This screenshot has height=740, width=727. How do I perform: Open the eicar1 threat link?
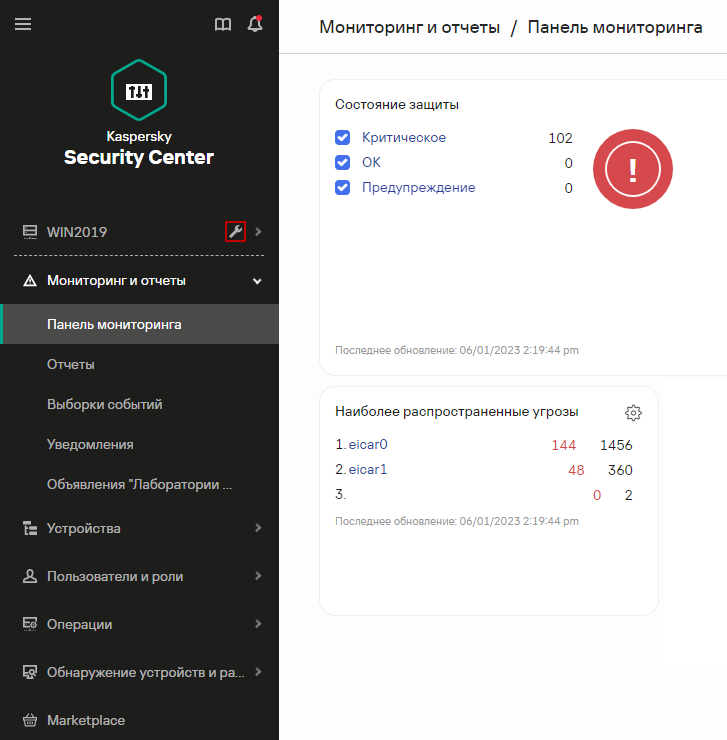368,470
